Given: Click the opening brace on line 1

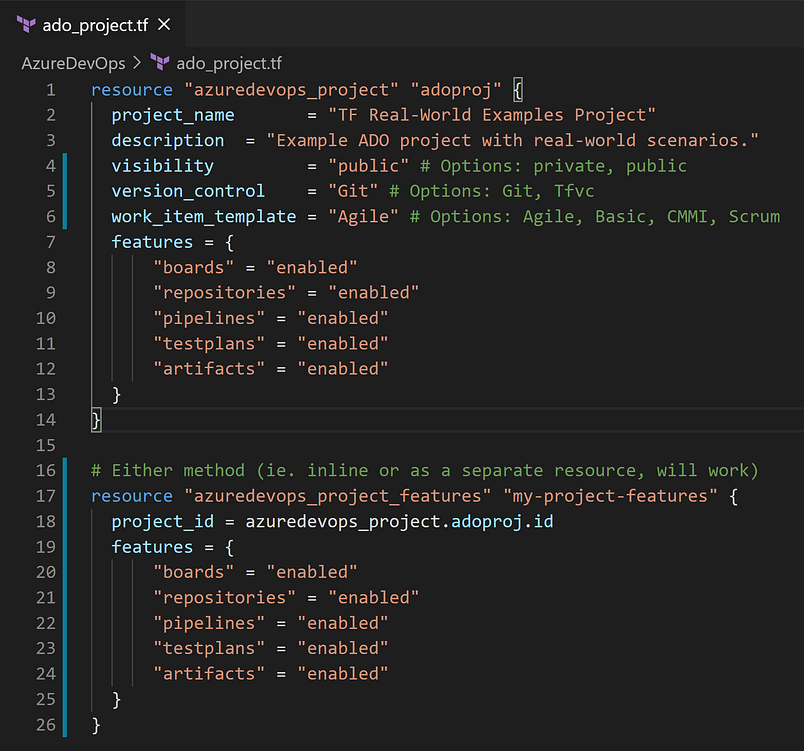Looking at the screenshot, I should 518,90.
